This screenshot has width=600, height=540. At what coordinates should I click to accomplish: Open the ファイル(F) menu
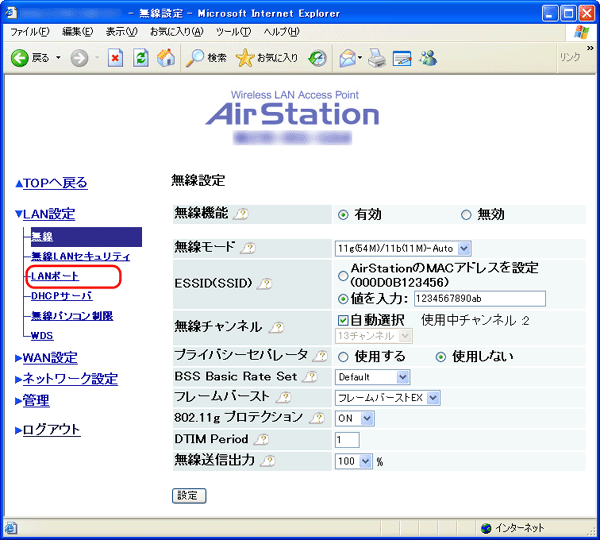29,32
